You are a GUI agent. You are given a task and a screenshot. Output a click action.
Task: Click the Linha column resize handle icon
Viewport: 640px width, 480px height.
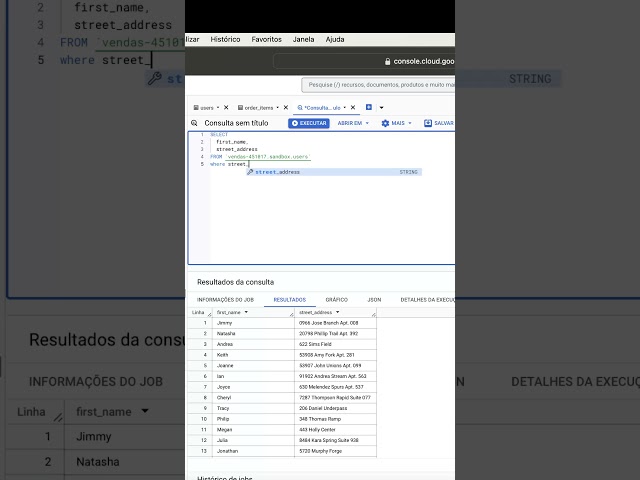[x=209, y=314]
